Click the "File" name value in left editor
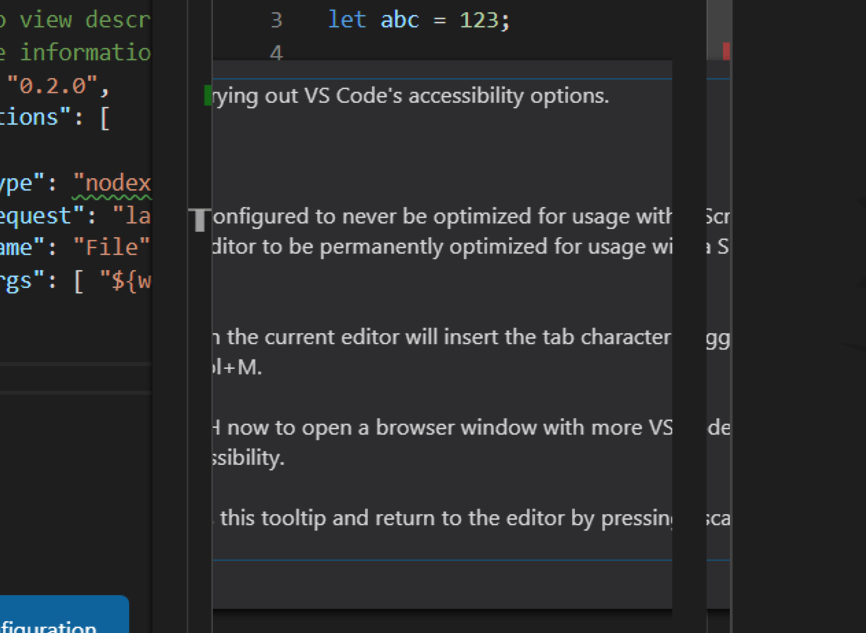 click(112, 247)
